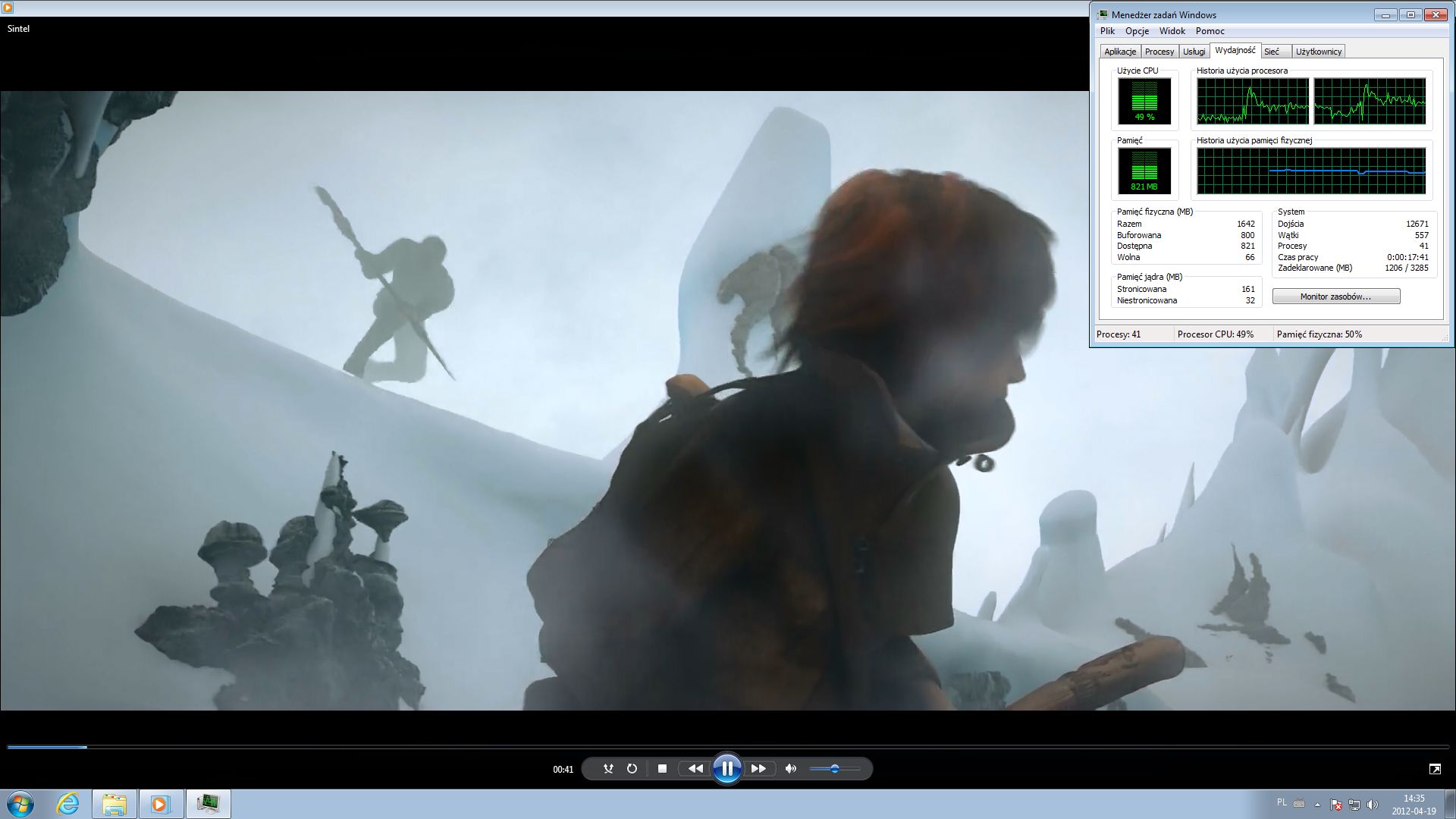
Task: Fast forward with the next button
Action: click(x=758, y=769)
